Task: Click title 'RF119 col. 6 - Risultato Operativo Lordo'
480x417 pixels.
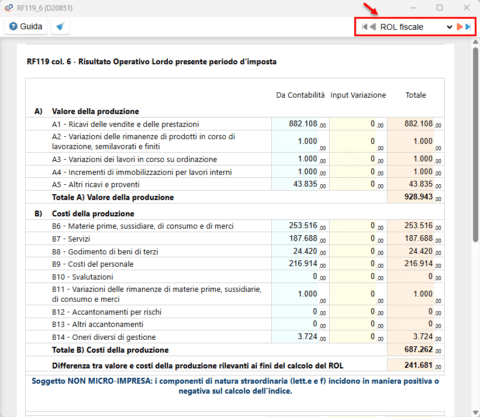Action: coord(152,62)
